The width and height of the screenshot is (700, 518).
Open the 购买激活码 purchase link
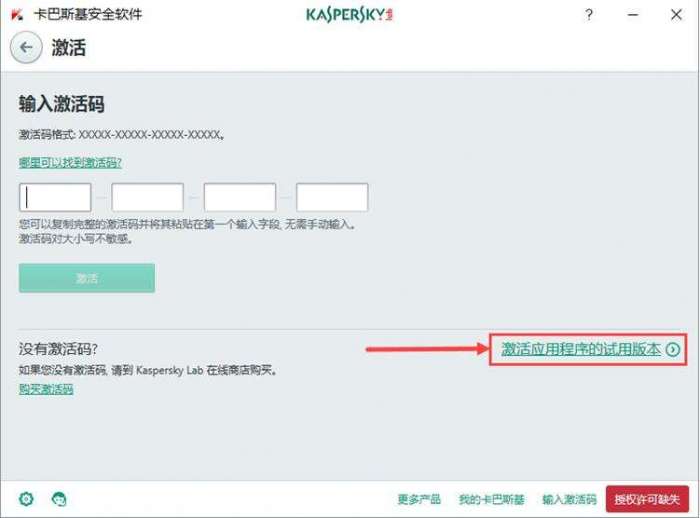click(46, 389)
